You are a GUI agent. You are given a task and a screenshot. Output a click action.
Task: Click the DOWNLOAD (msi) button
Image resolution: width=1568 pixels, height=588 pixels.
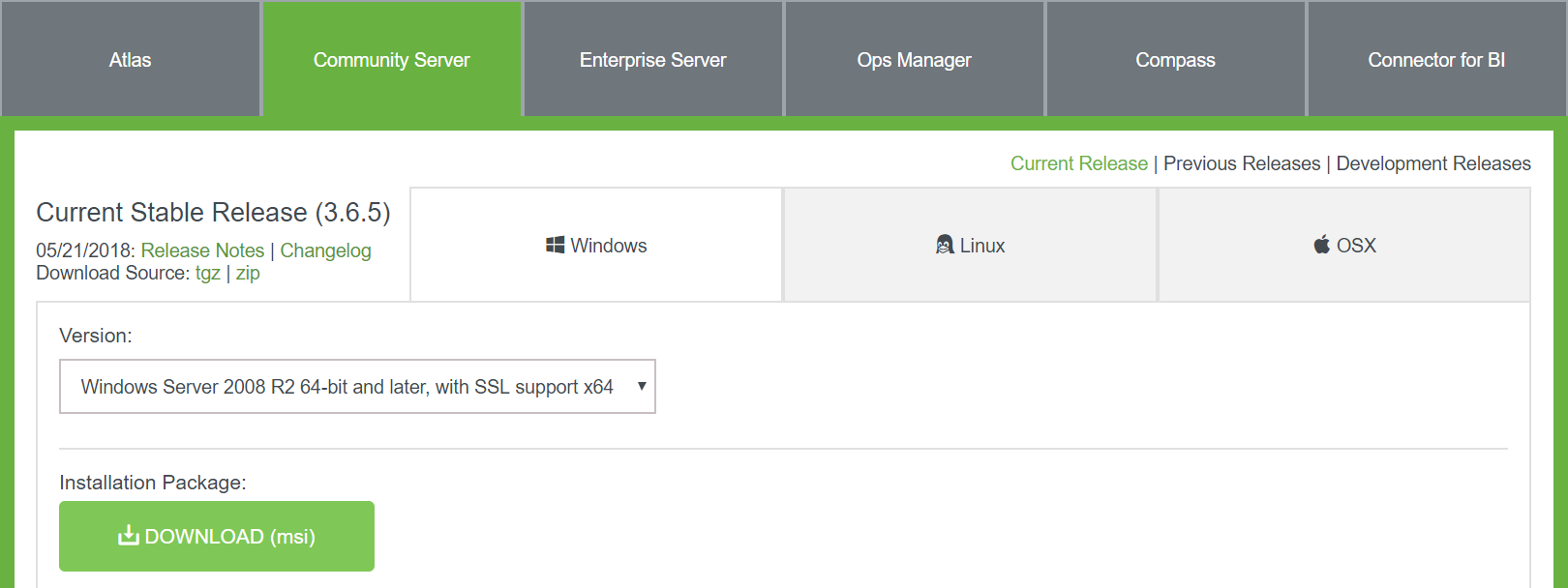[x=217, y=536]
